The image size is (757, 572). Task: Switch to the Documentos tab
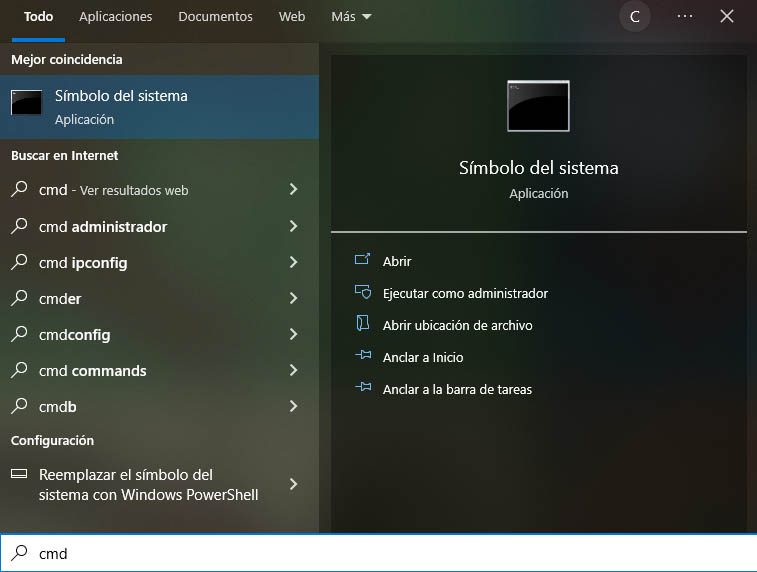tap(215, 17)
